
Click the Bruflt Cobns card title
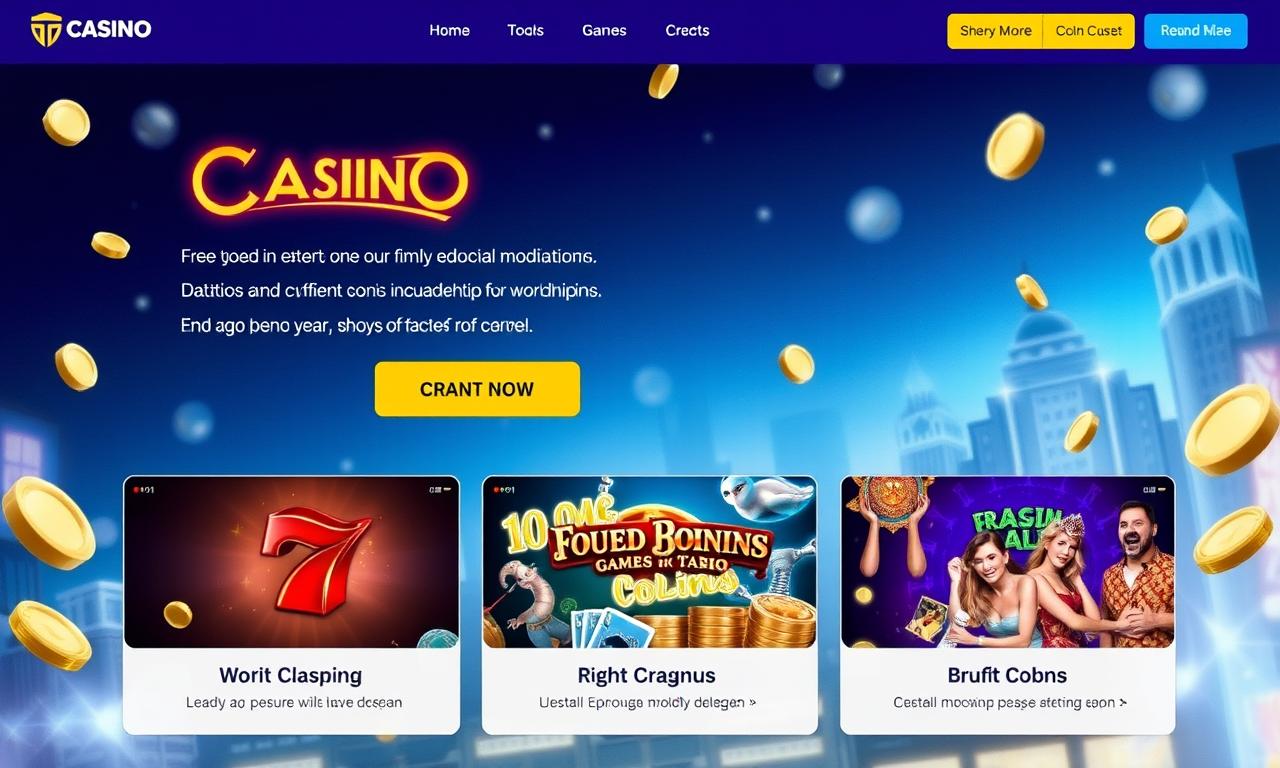click(x=1007, y=675)
